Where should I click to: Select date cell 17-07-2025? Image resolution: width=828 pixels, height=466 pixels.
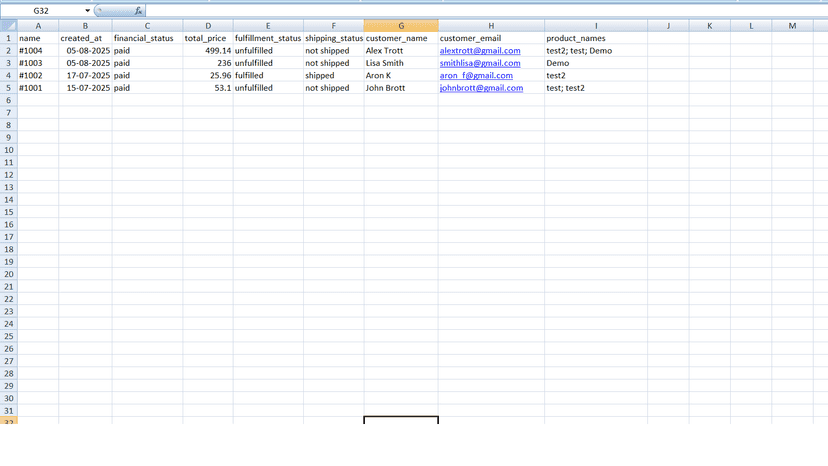[85, 76]
